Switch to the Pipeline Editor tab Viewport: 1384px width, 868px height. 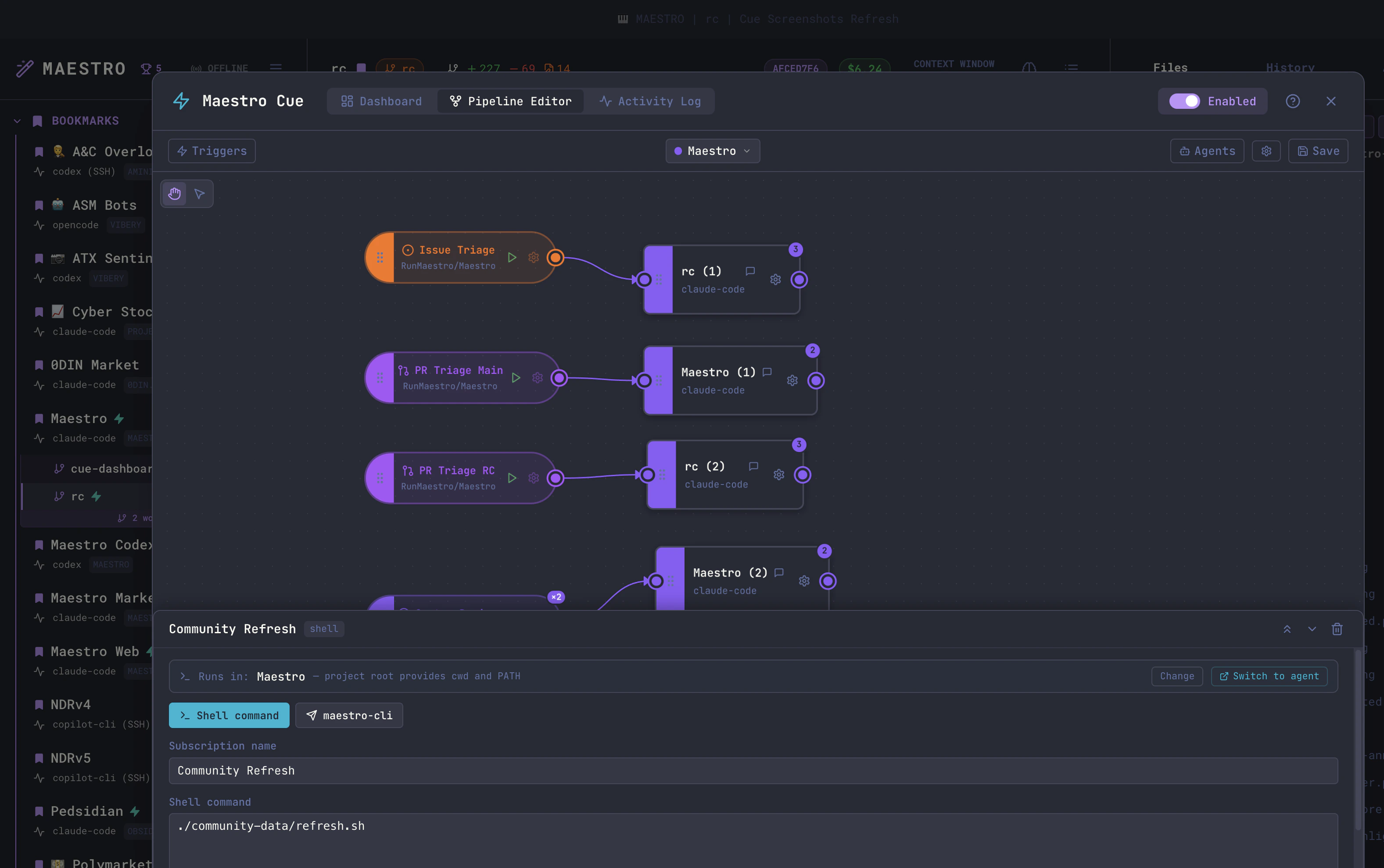pos(510,101)
